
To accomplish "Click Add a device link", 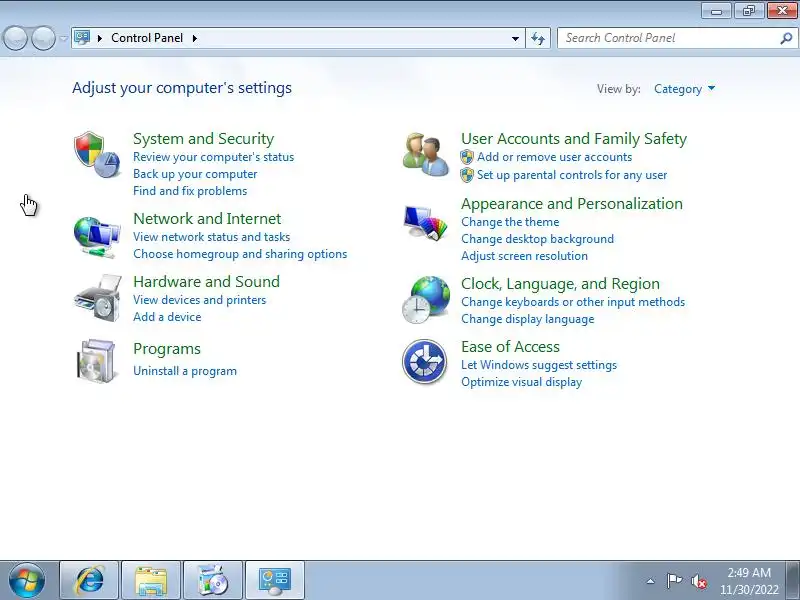I will [x=167, y=317].
